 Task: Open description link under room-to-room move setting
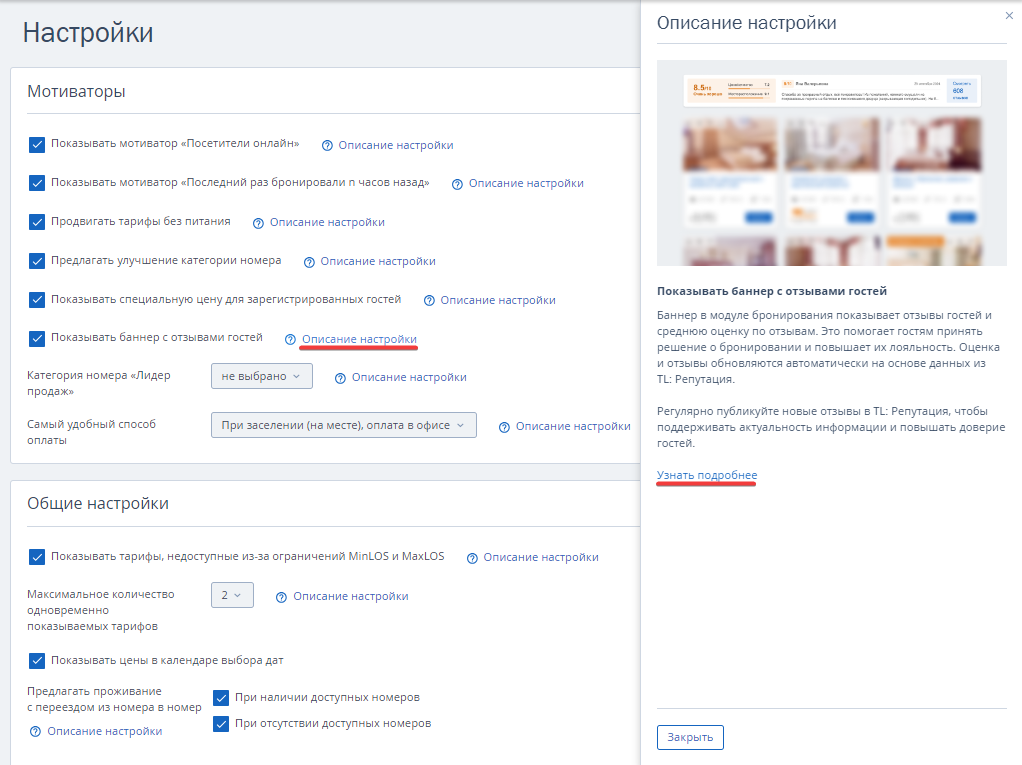point(104,732)
